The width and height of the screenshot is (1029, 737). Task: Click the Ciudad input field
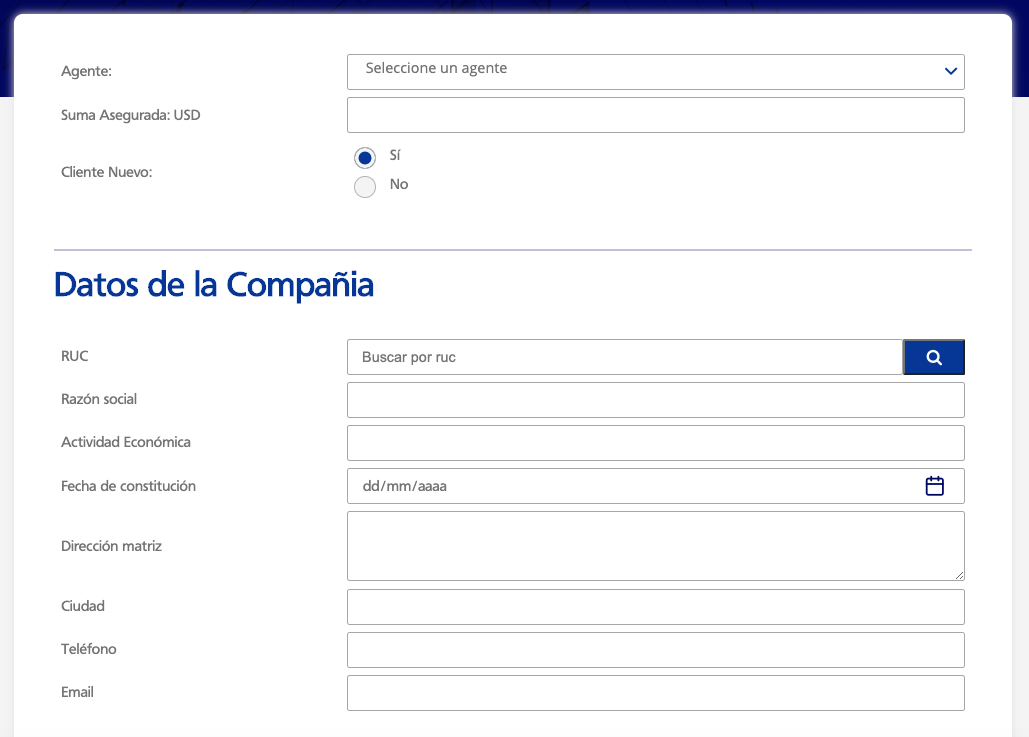coord(656,606)
